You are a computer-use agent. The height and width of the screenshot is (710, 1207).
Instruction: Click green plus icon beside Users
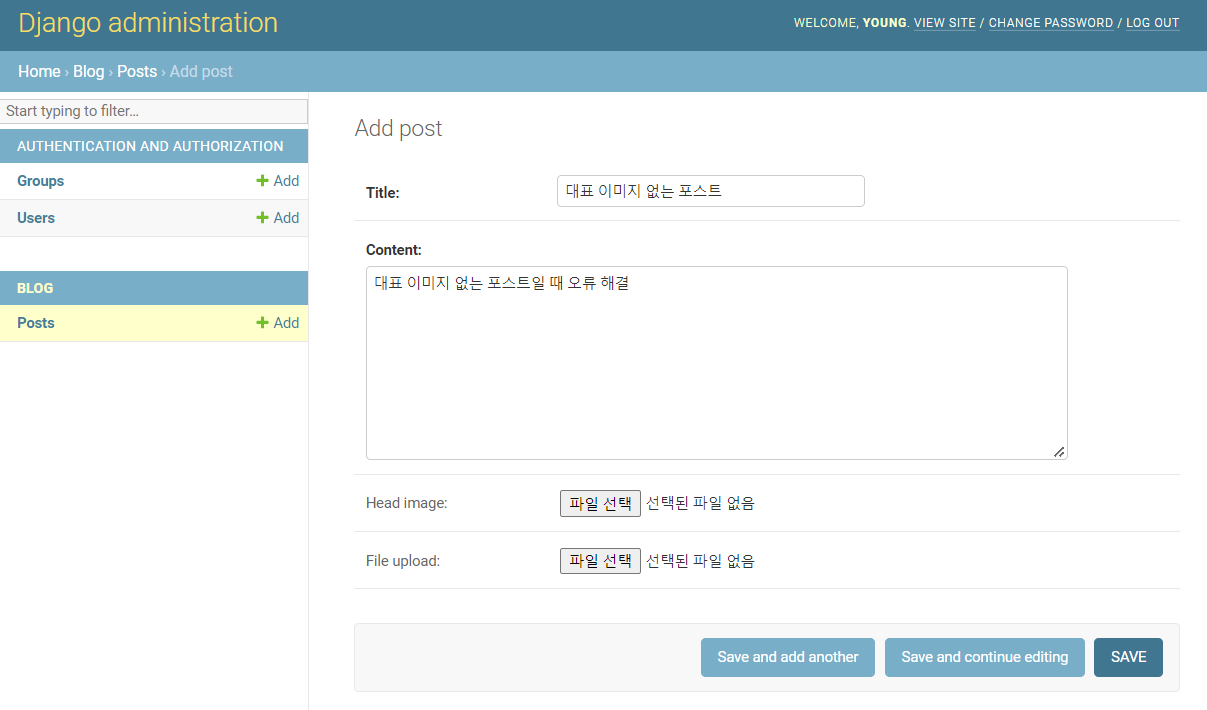pos(262,218)
